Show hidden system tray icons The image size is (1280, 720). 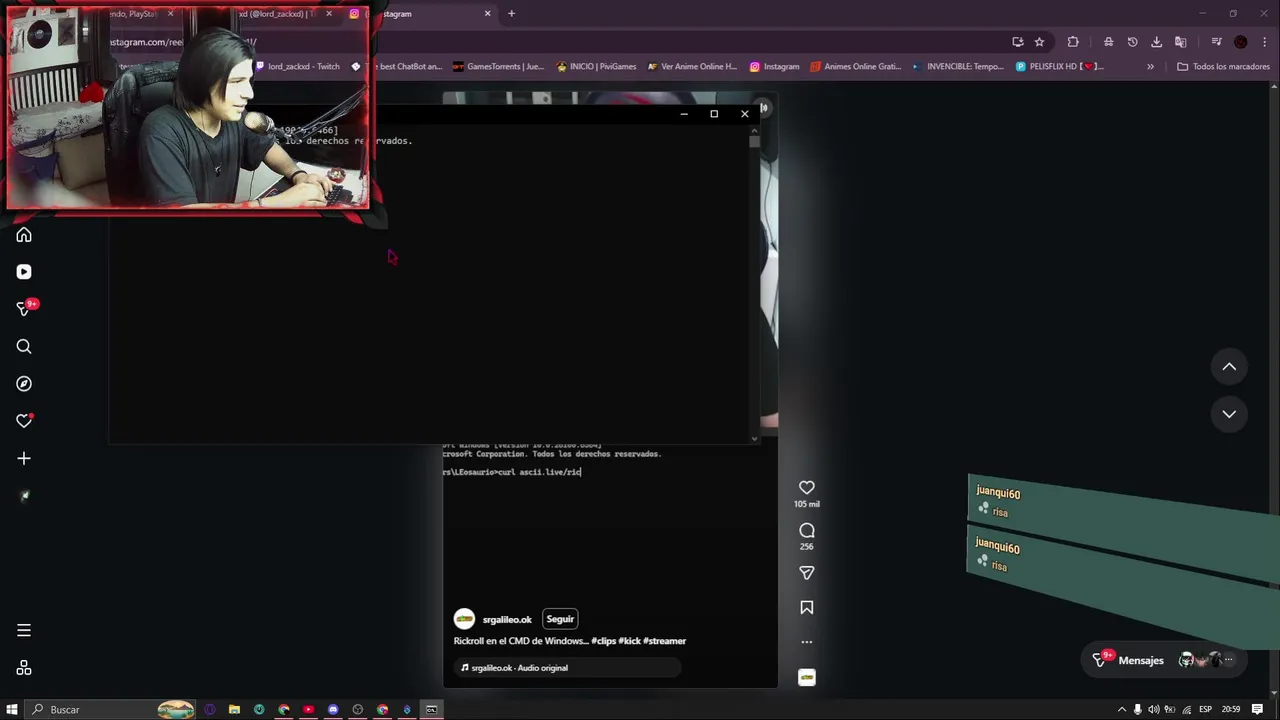point(1122,710)
